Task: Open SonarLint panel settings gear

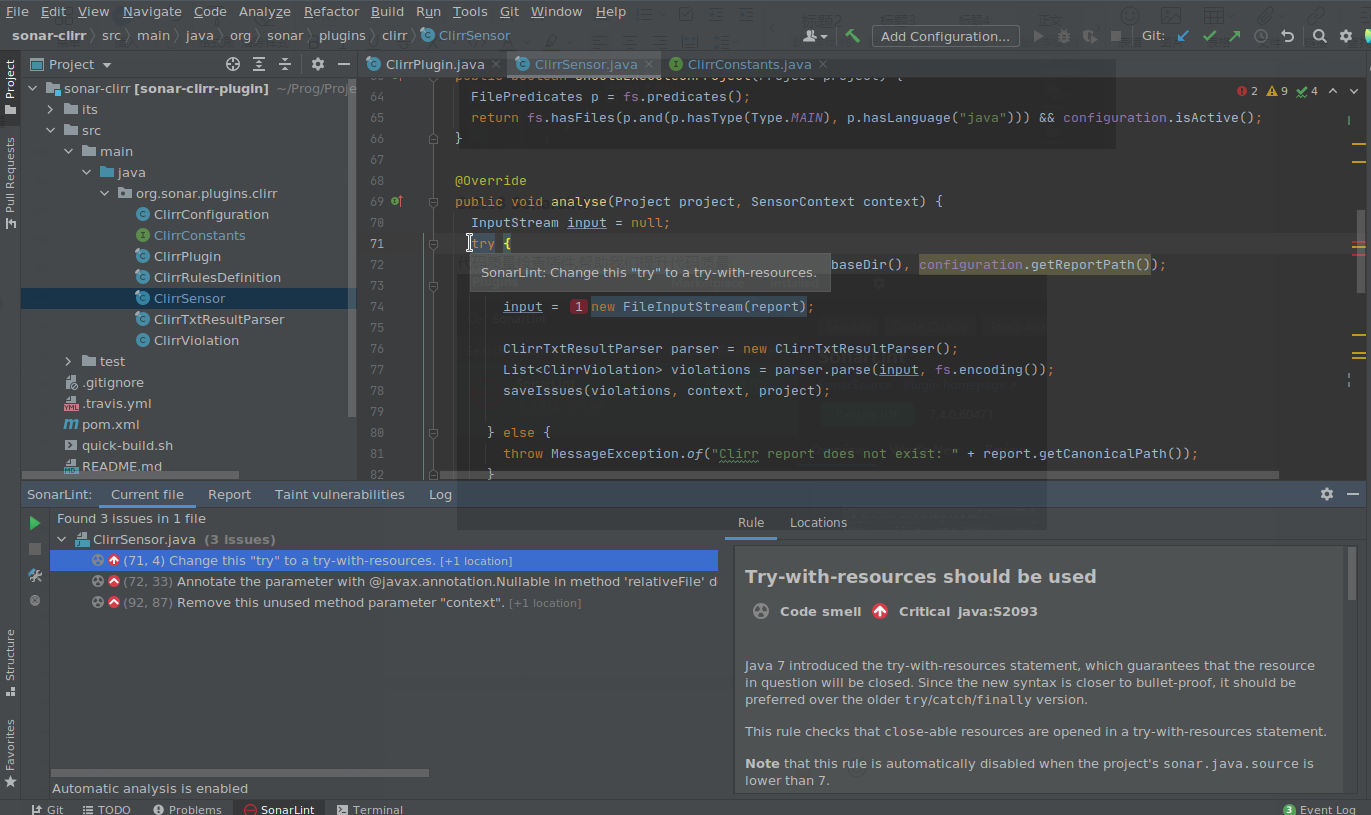Action: click(x=1327, y=494)
